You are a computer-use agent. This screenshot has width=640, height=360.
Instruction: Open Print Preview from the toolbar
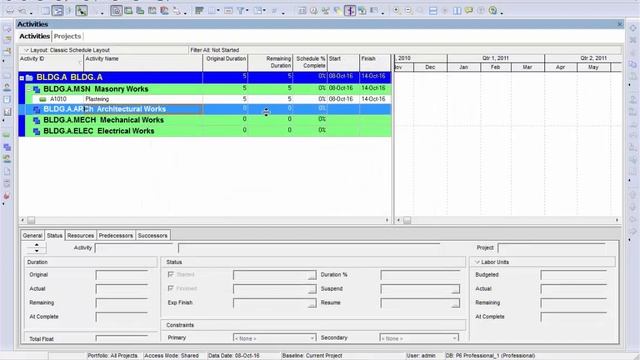[23, 11]
